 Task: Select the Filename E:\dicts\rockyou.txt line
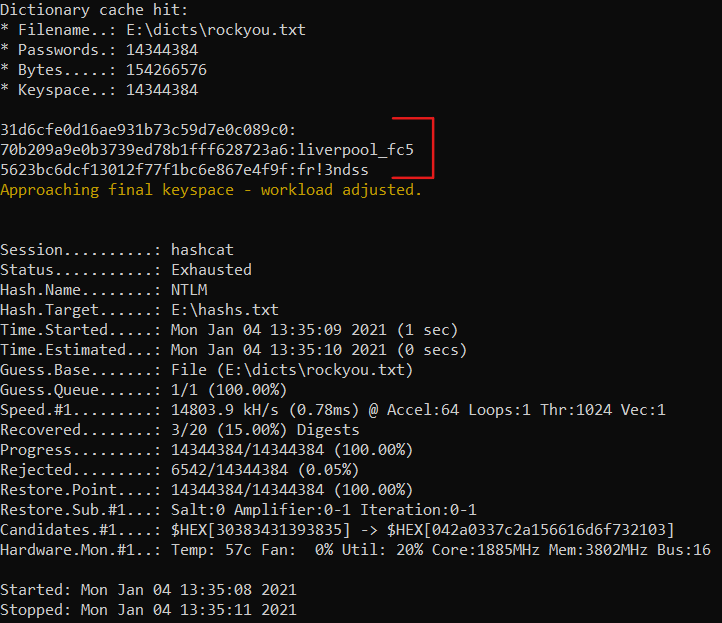click(x=153, y=30)
